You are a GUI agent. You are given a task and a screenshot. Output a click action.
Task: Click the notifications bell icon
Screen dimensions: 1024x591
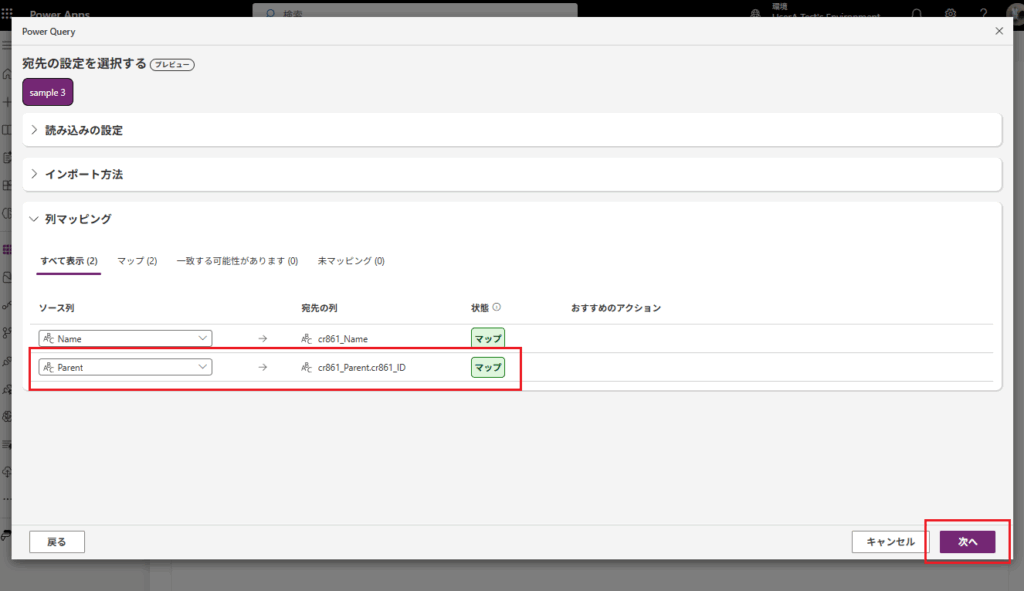coord(916,14)
